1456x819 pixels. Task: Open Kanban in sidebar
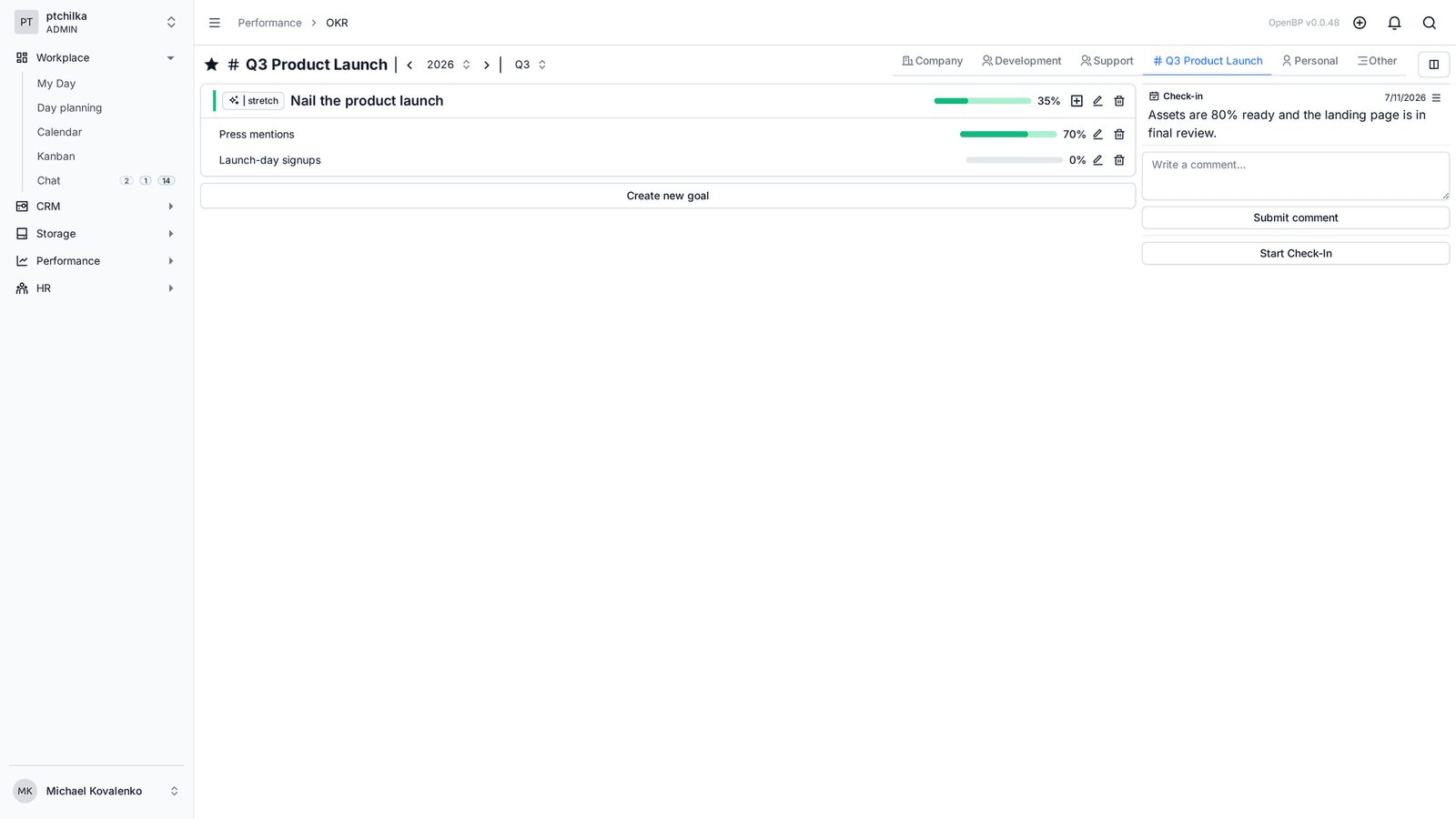pyautogui.click(x=56, y=157)
